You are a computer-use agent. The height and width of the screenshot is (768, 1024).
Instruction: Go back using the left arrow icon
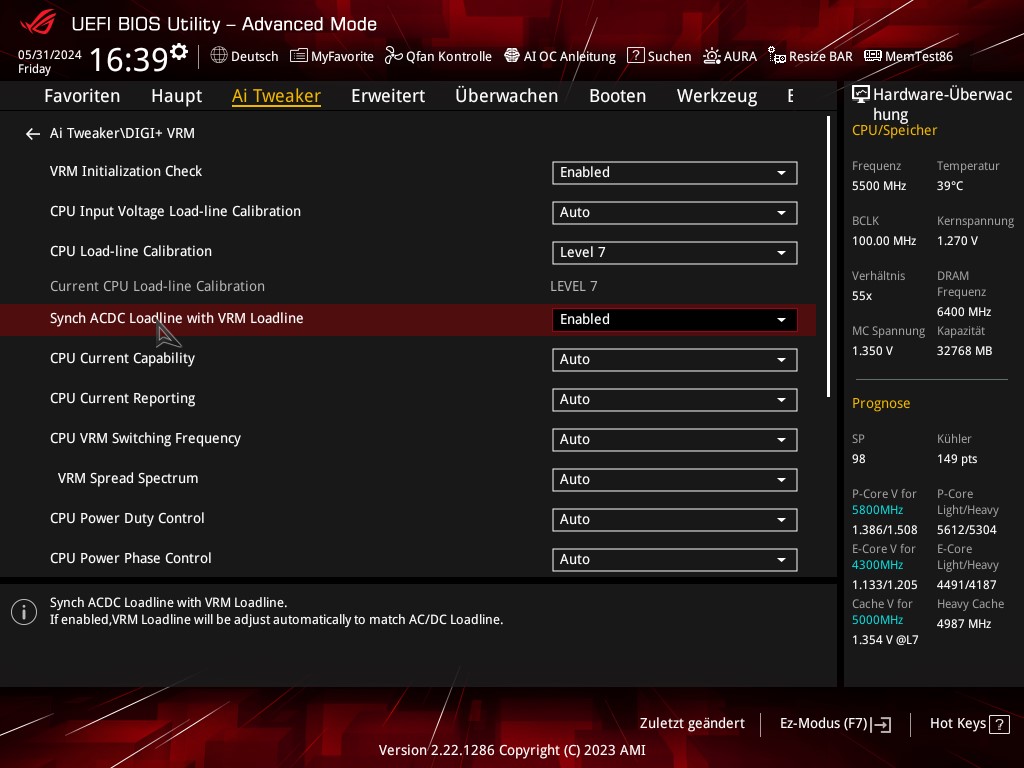point(33,134)
